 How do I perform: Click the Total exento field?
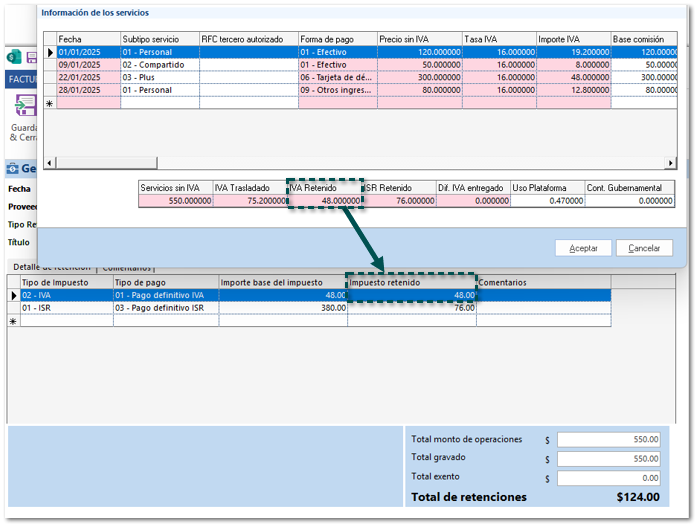609,478
